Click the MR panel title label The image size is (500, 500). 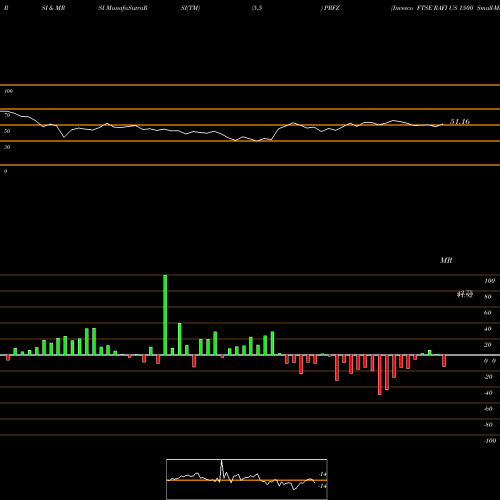click(x=446, y=260)
